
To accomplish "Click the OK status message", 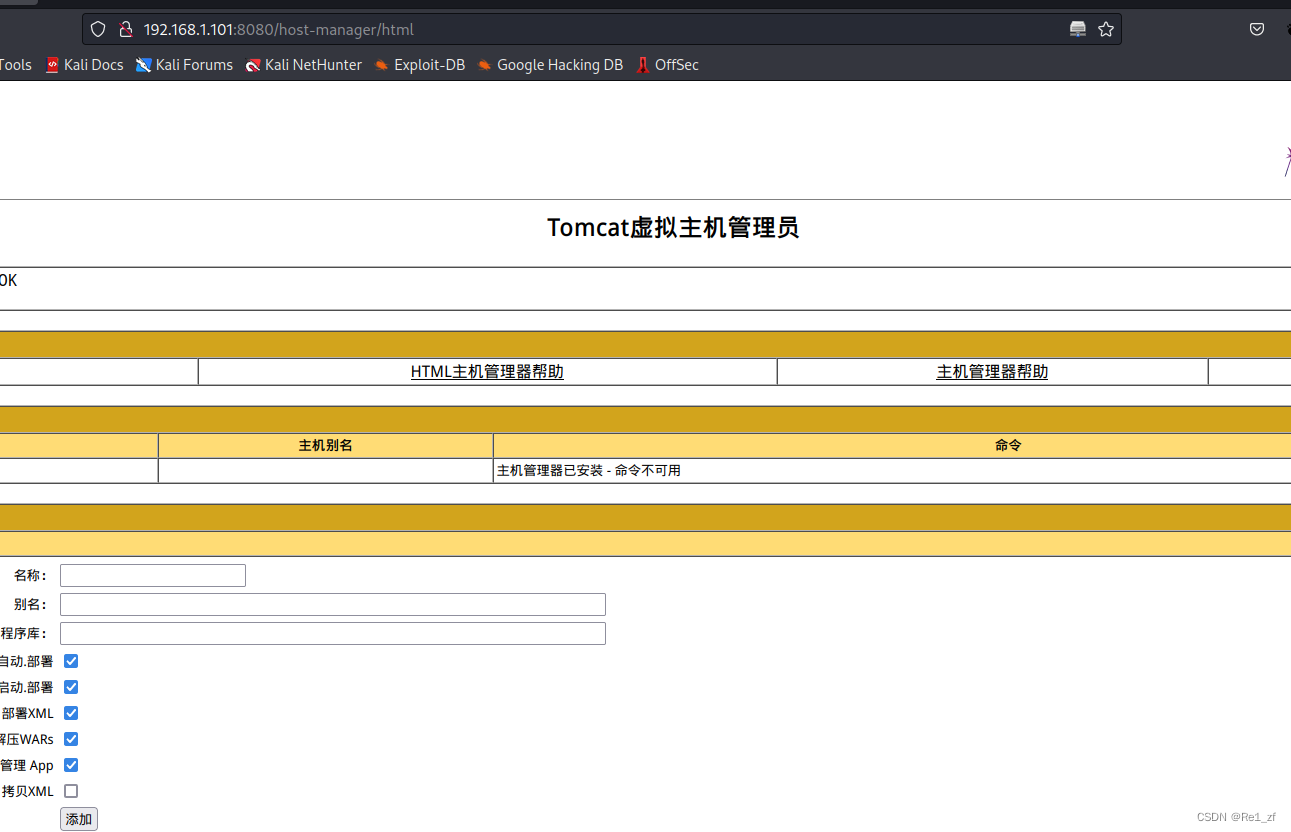I will pos(7,281).
